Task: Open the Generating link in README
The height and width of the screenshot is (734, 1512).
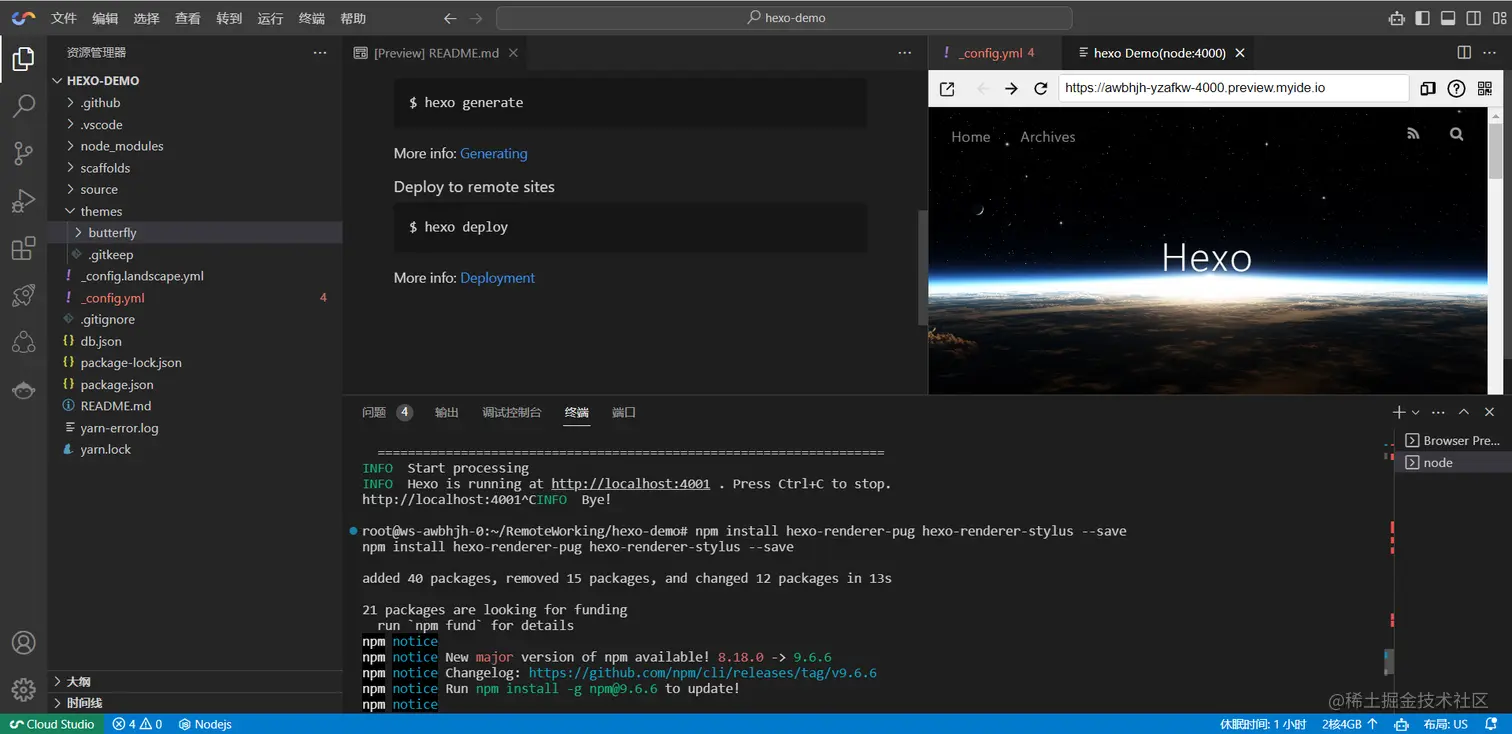Action: point(494,154)
